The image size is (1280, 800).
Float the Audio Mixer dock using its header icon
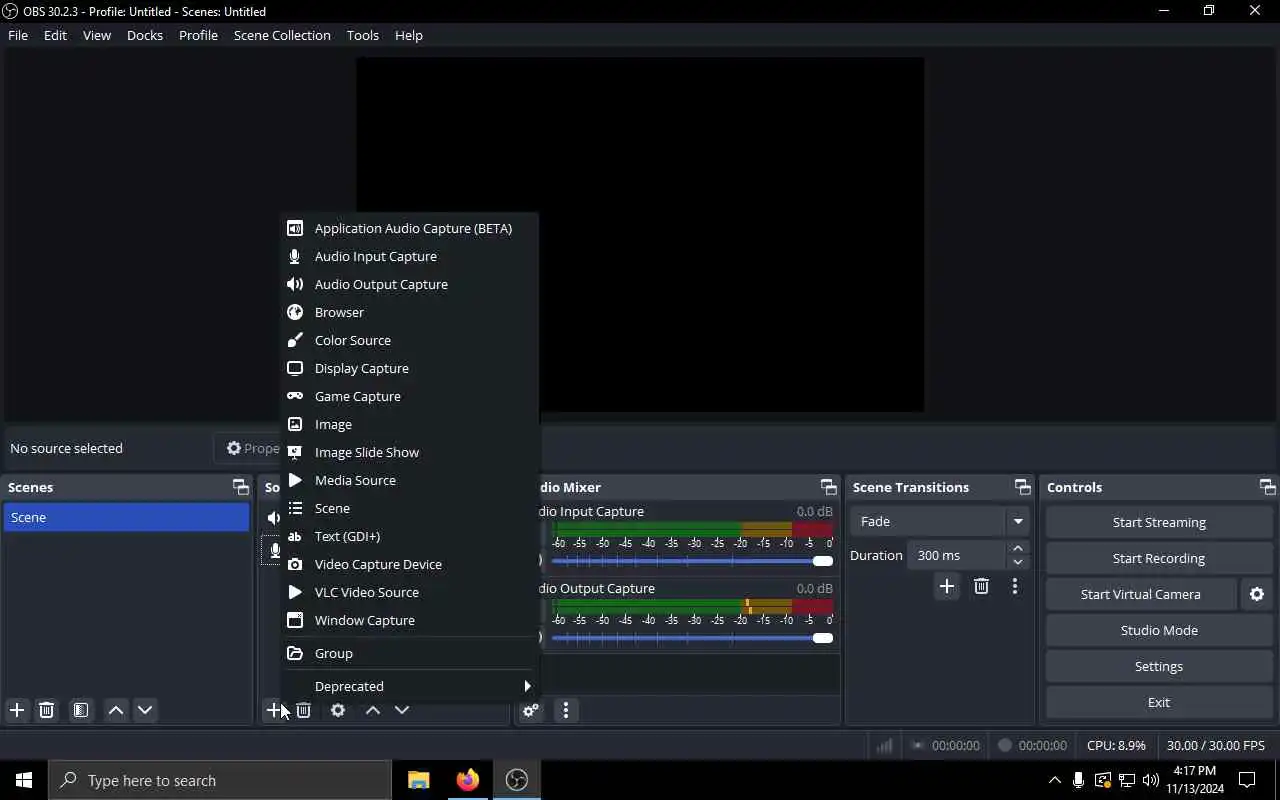click(x=828, y=487)
